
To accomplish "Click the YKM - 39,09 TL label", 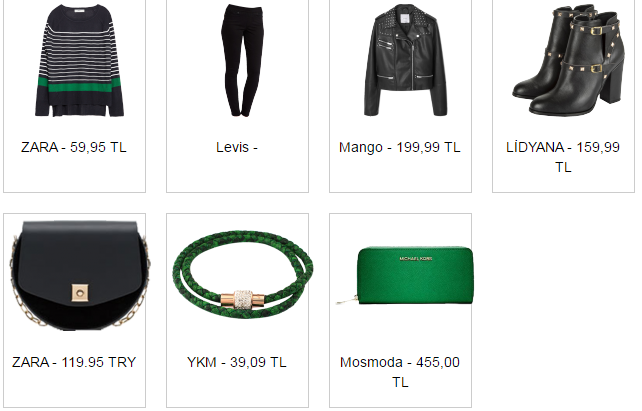I will pyautogui.click(x=237, y=362).
